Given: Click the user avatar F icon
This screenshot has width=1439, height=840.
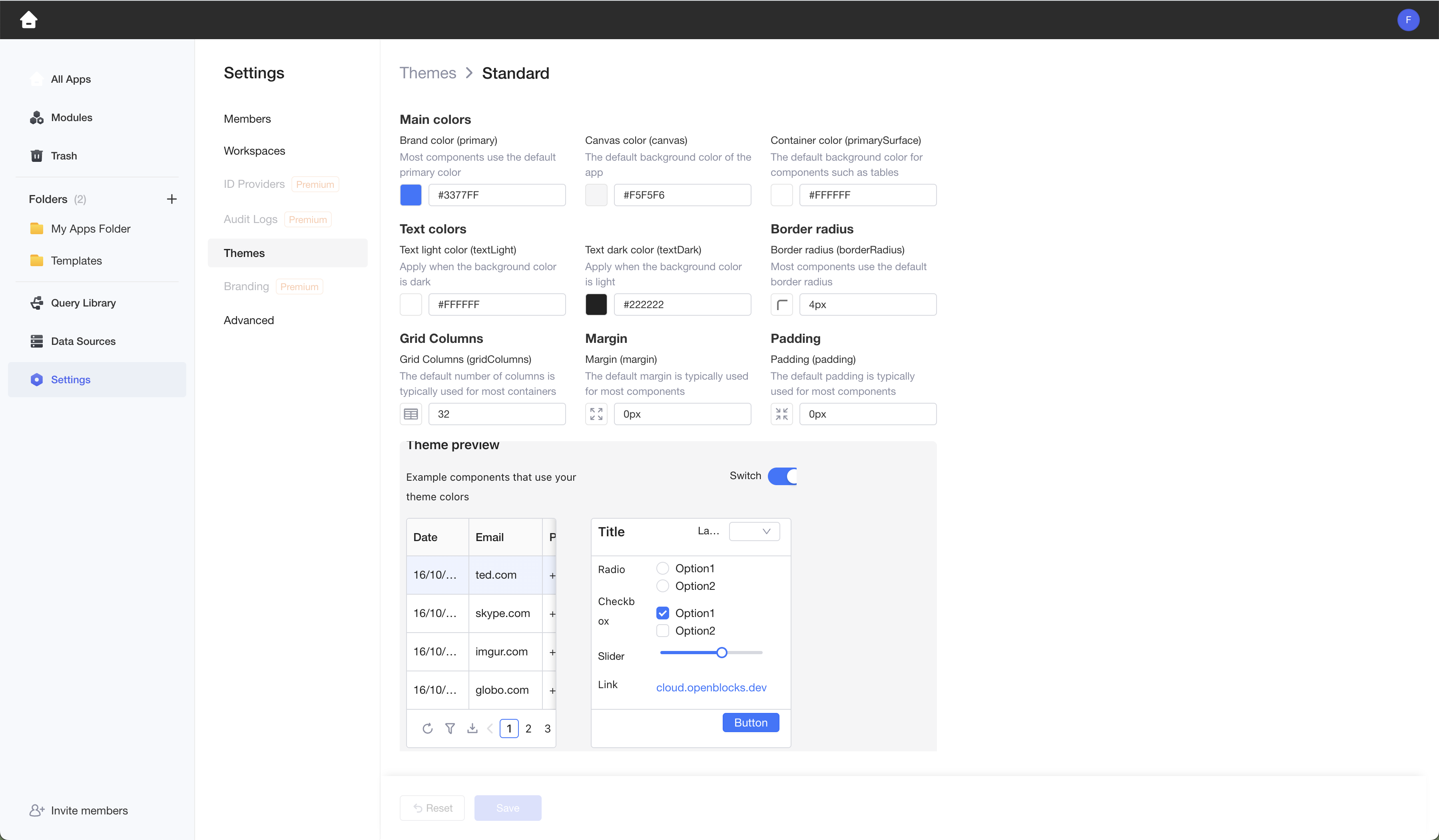Looking at the screenshot, I should pyautogui.click(x=1408, y=20).
